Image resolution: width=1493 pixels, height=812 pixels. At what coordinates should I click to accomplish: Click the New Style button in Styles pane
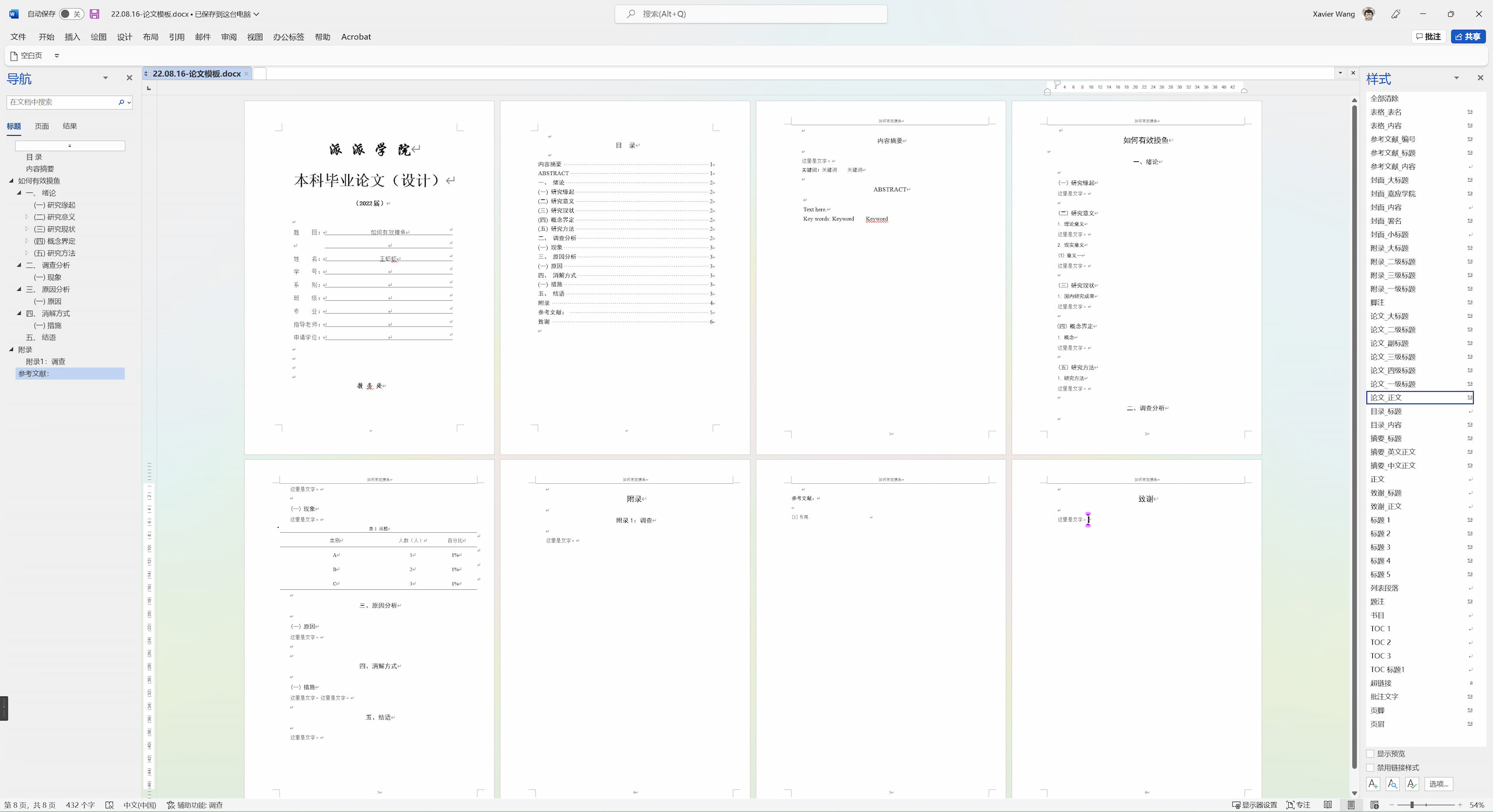tap(1373, 783)
